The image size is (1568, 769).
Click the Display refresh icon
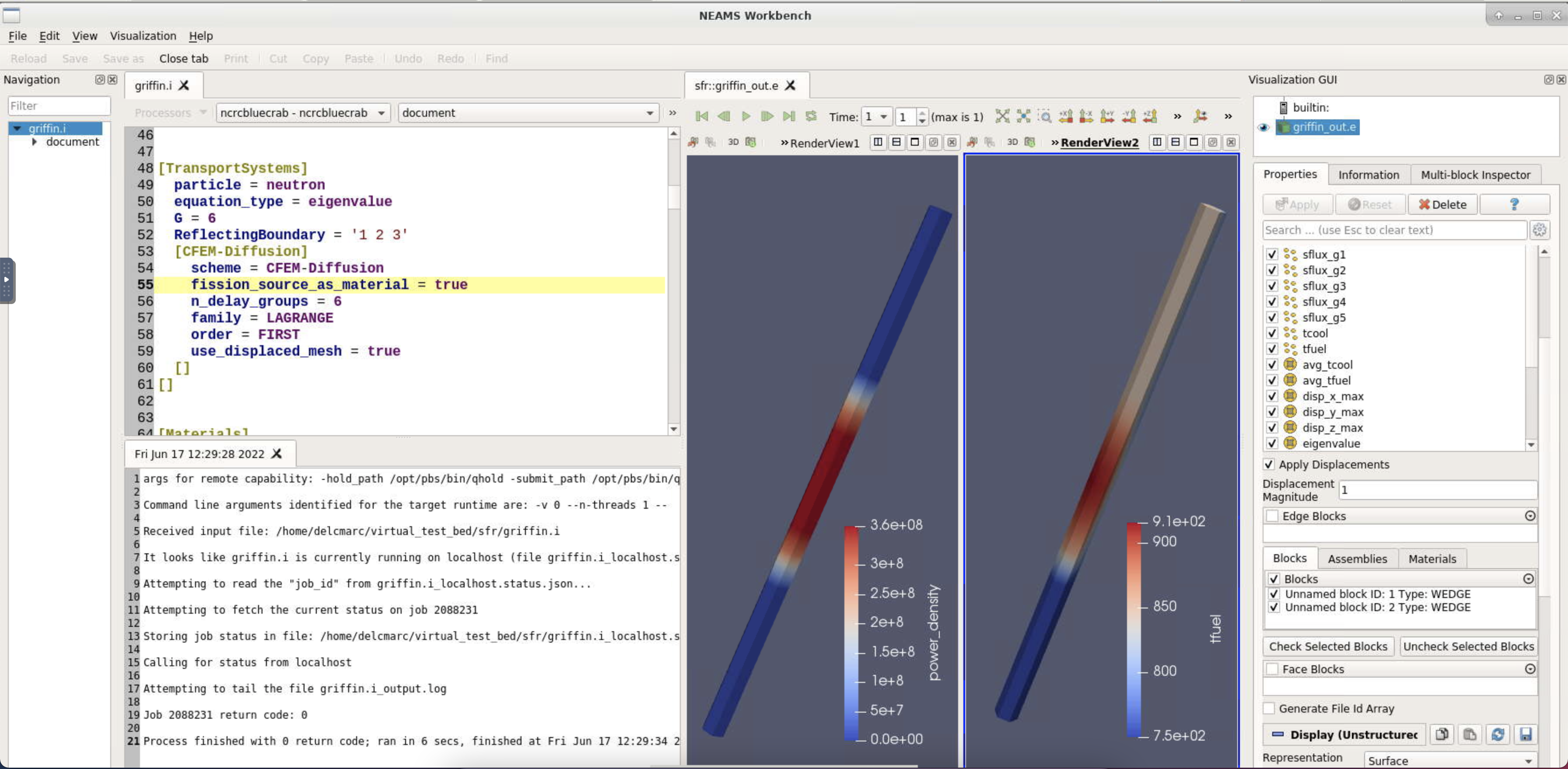point(1498,735)
